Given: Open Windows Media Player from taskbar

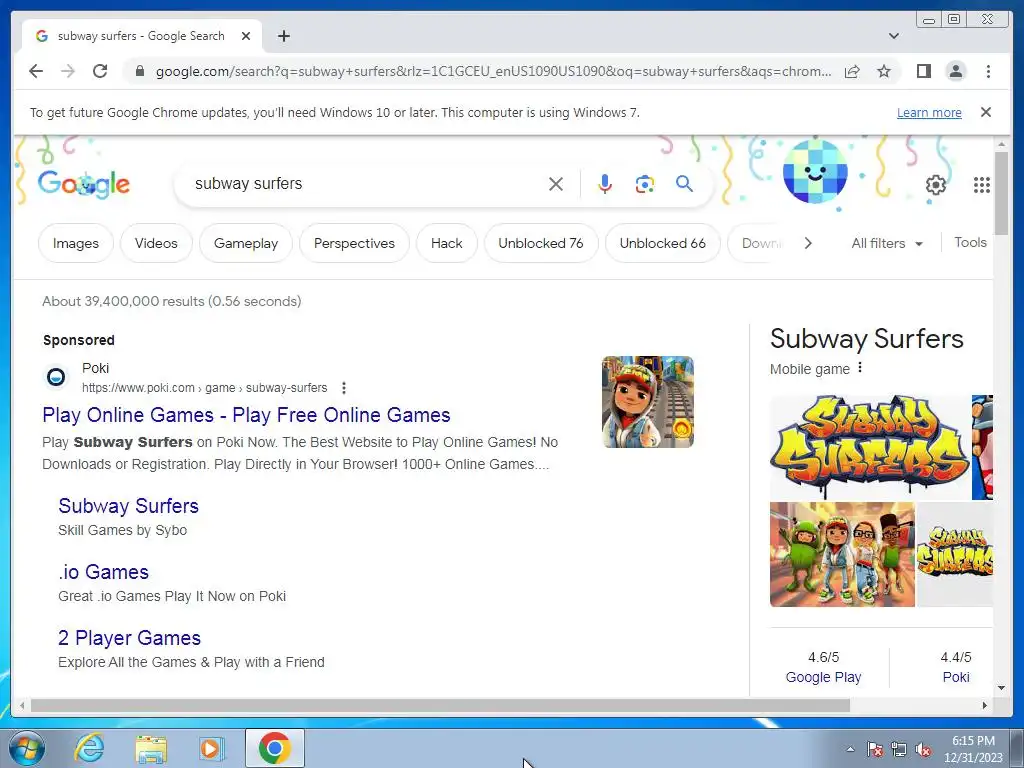Looking at the screenshot, I should tap(211, 748).
